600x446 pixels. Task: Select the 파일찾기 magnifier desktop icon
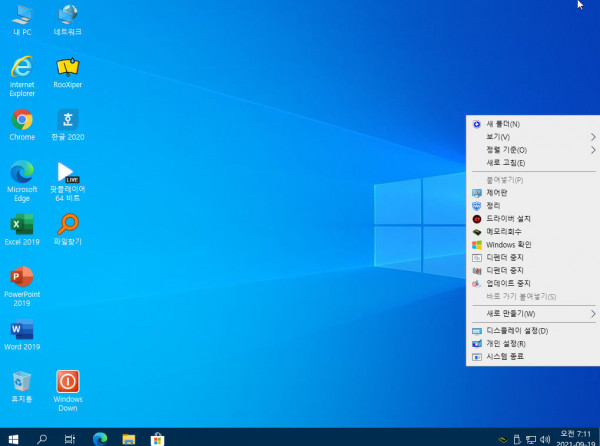point(68,230)
